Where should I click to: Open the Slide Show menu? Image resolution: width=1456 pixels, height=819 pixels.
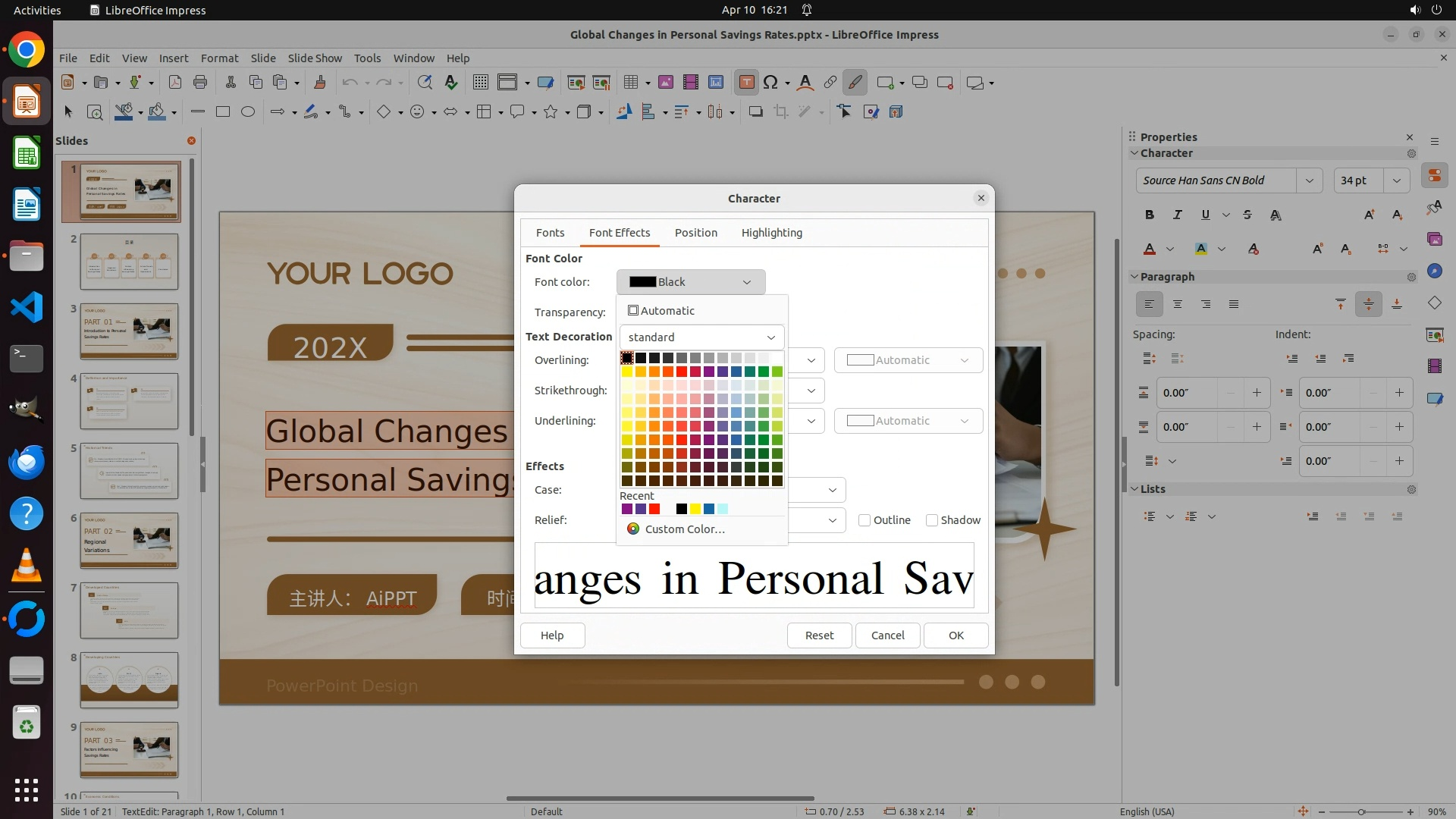point(315,58)
